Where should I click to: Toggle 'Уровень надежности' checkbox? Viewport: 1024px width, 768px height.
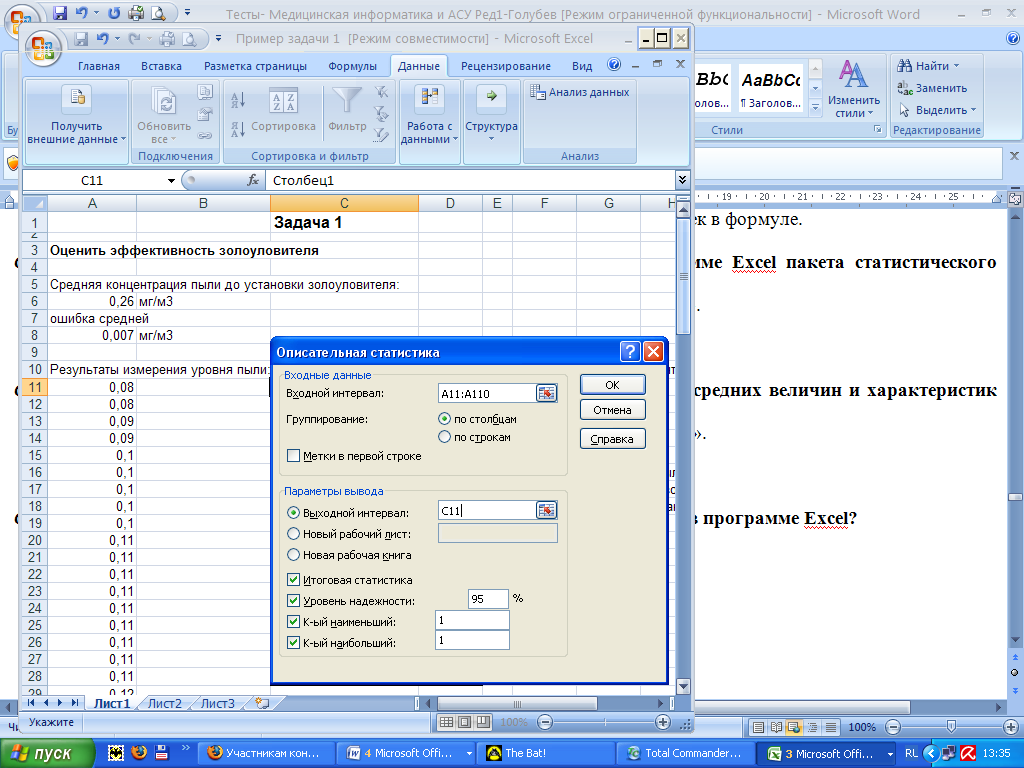[294, 601]
